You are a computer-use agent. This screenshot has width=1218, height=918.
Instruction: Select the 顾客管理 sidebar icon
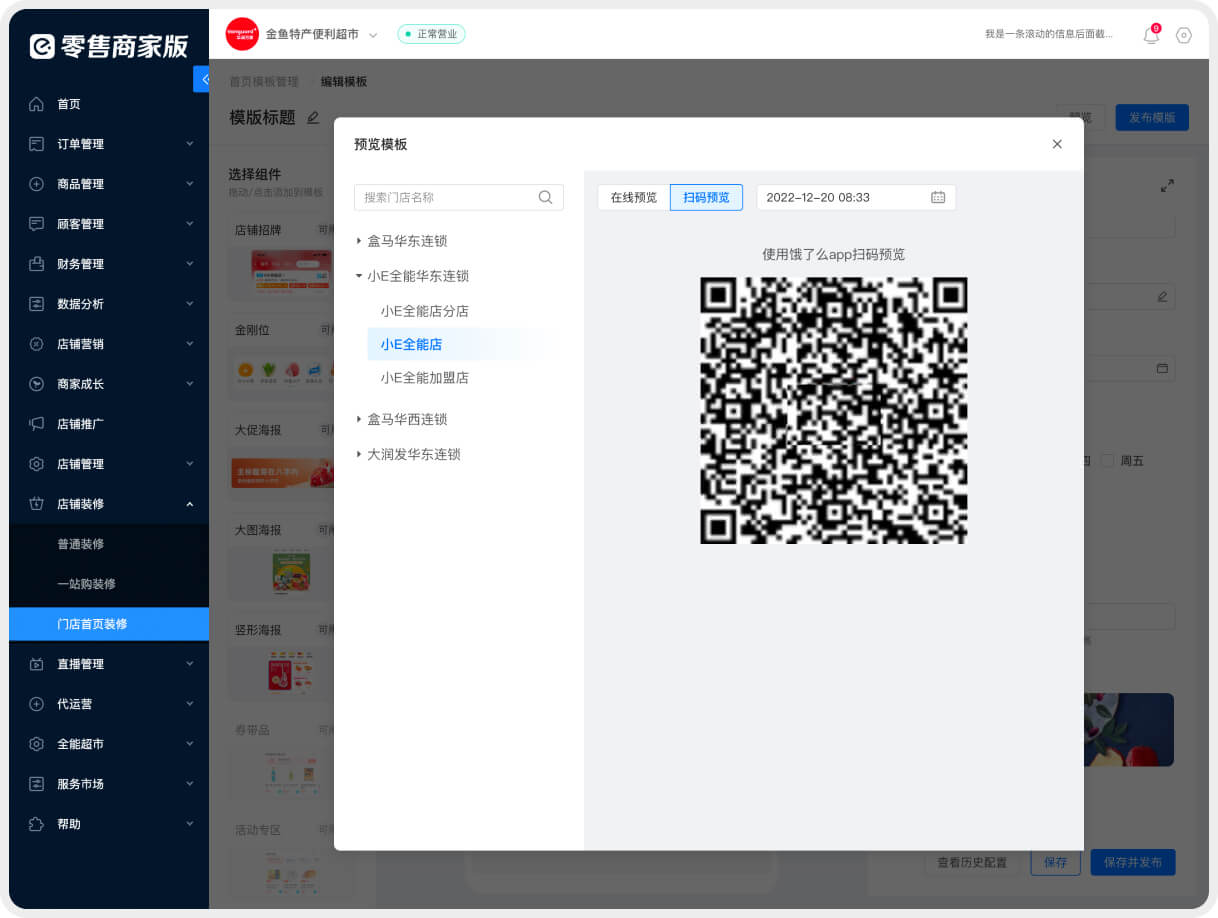[x=37, y=224]
